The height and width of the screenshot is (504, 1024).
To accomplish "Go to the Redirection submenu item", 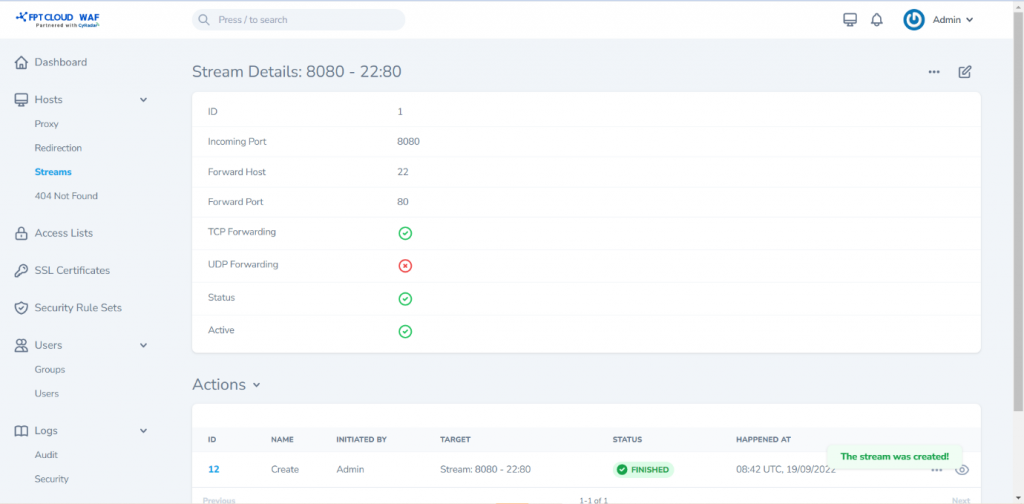I will 58,148.
